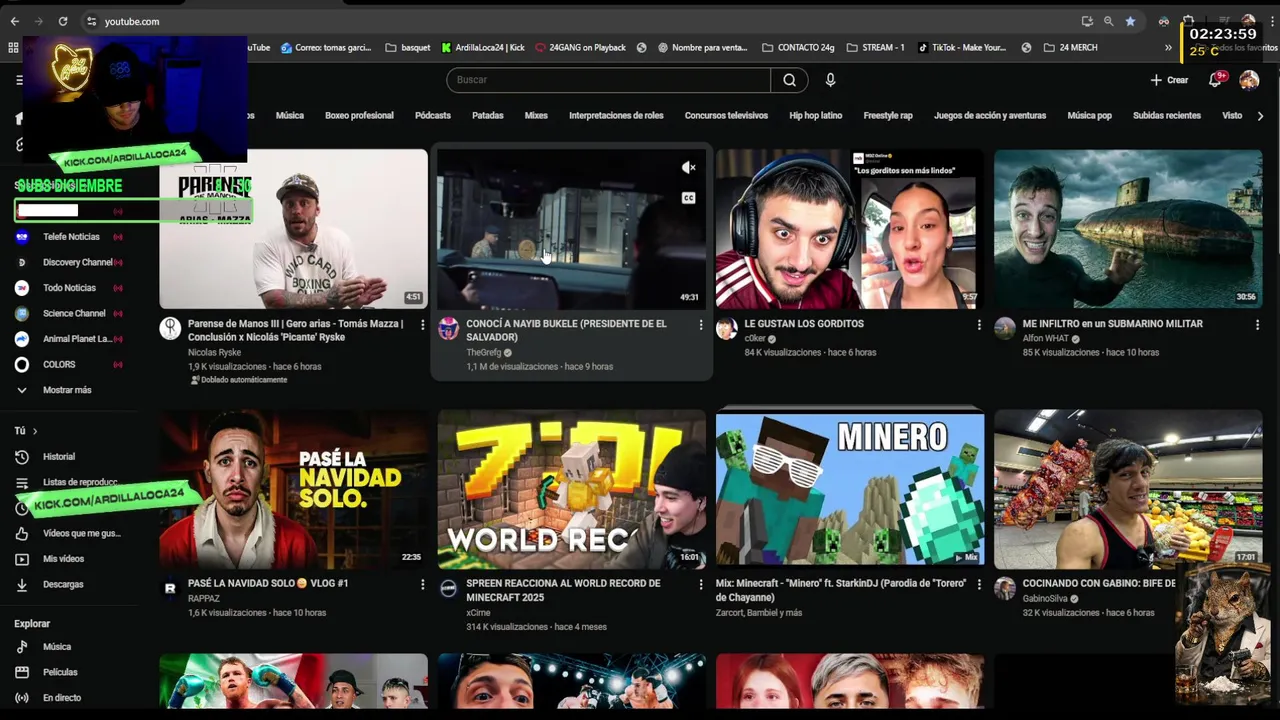
Task: Click the browser back arrow
Action: pyautogui.click(x=14, y=21)
